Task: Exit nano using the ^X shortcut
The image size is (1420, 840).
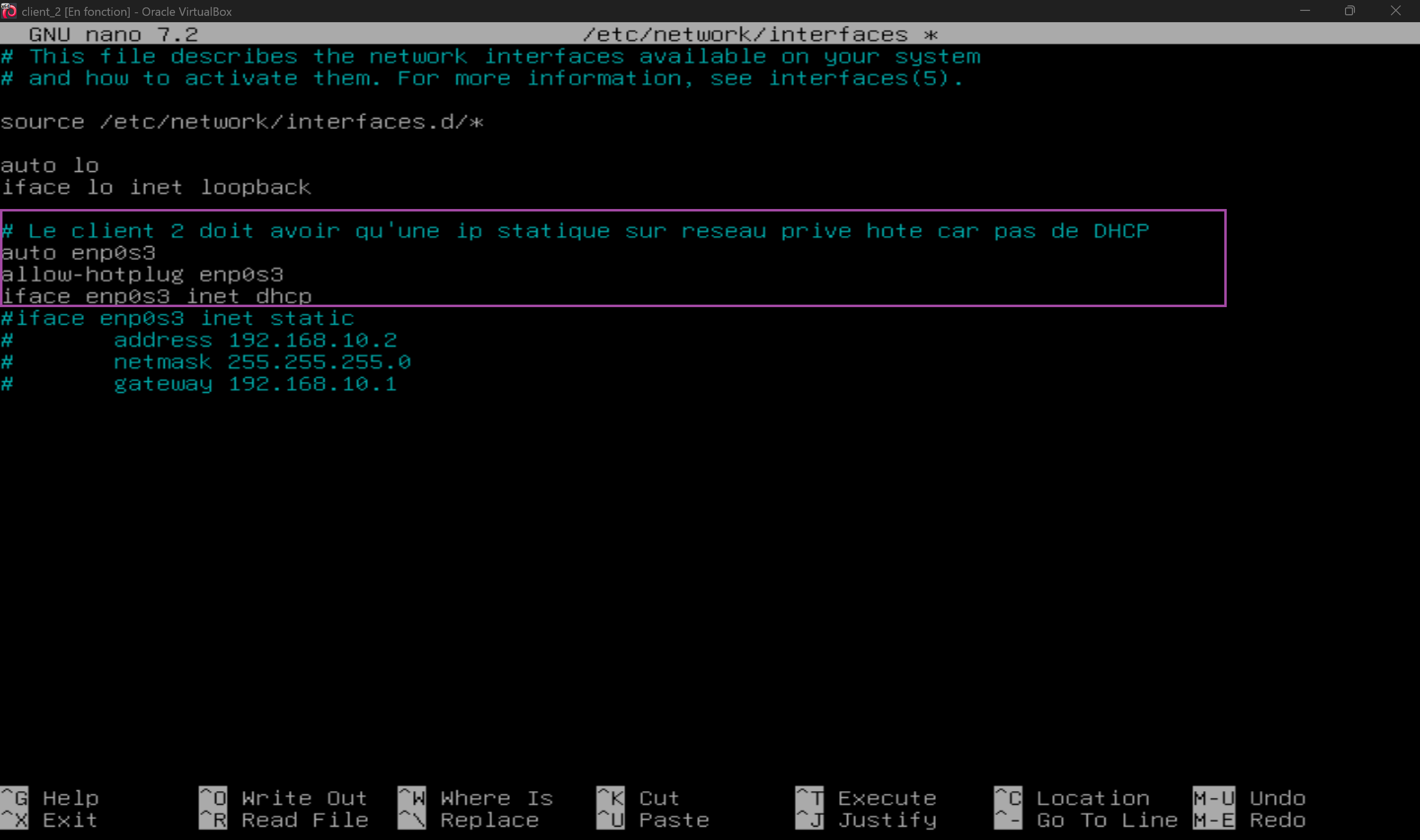Action: (x=14, y=820)
